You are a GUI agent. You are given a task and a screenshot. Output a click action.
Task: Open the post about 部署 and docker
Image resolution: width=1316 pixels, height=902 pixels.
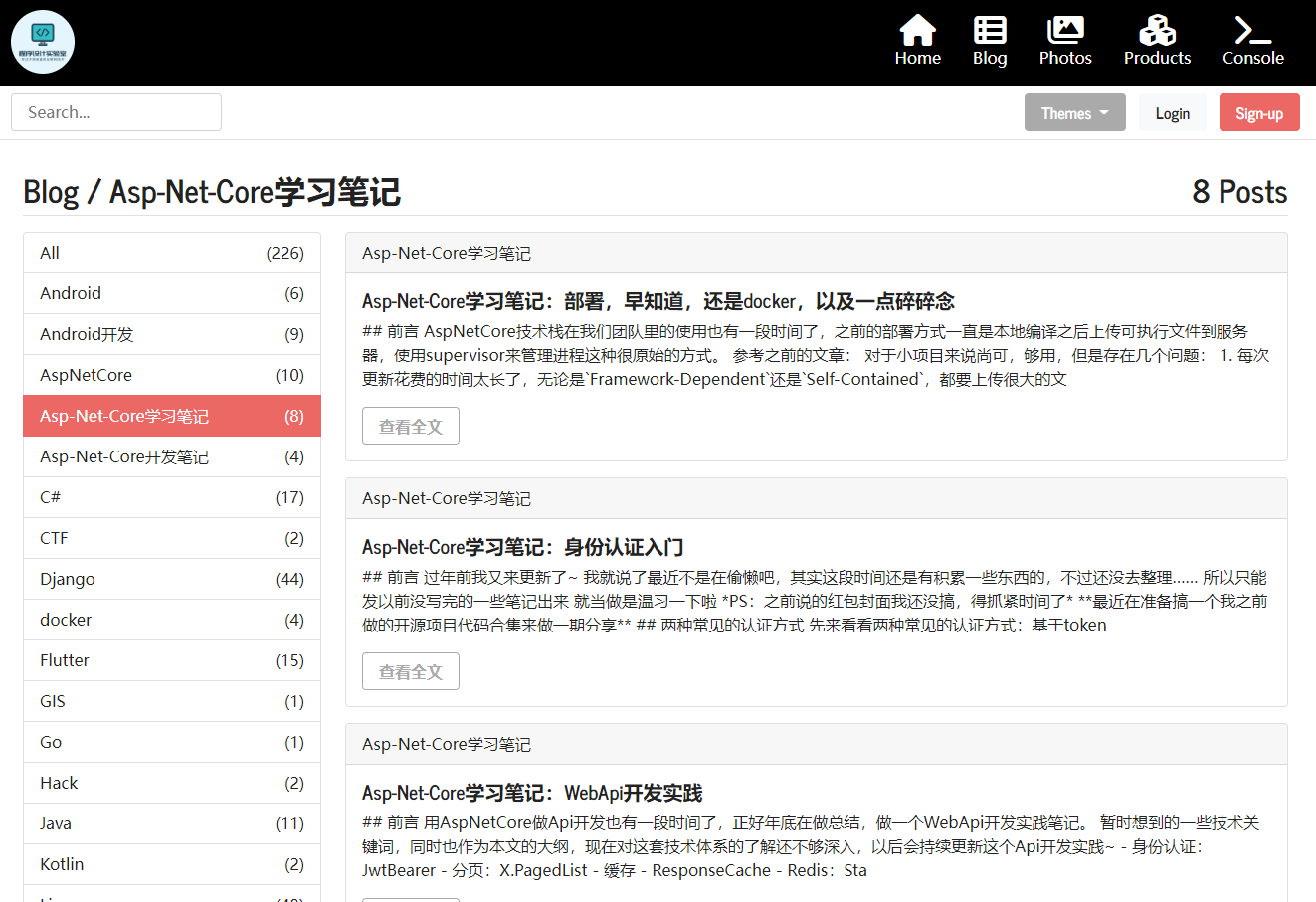[x=658, y=301]
